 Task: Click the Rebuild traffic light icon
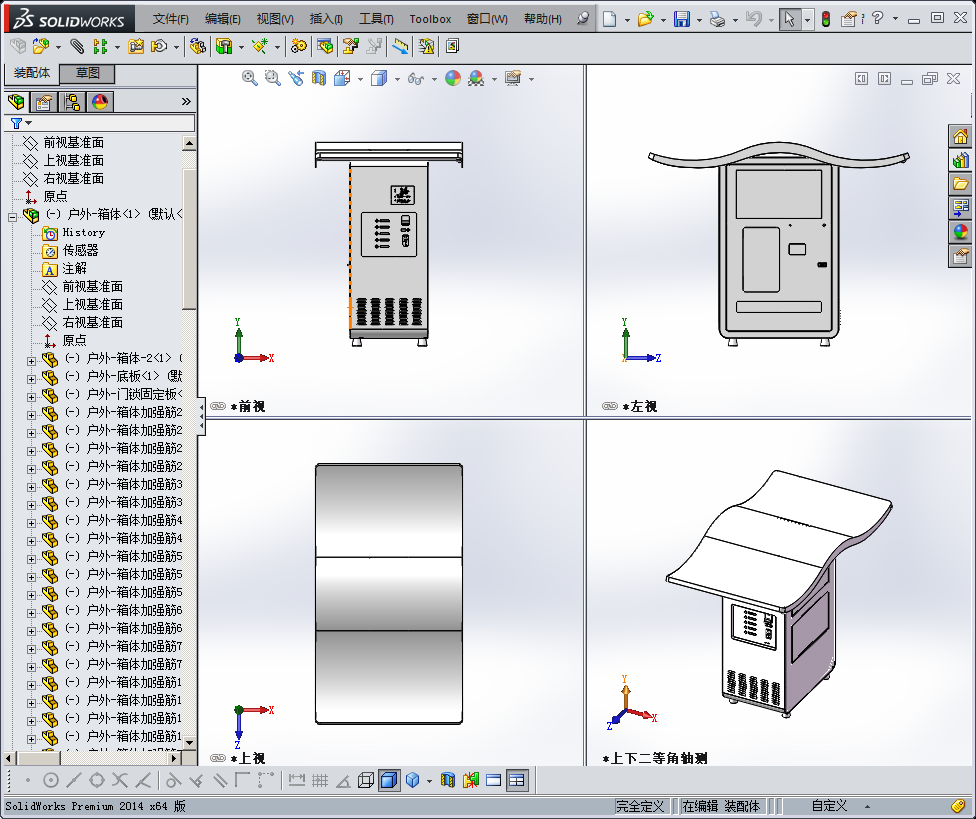point(826,19)
